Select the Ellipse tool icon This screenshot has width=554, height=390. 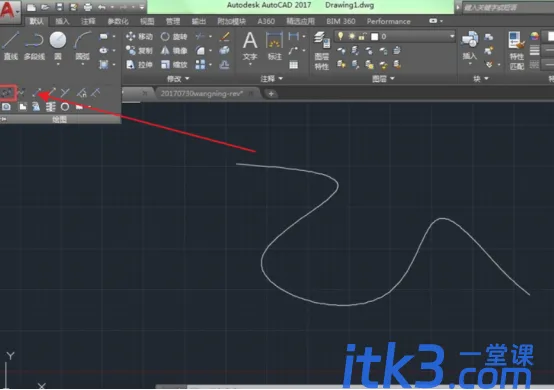(104, 51)
